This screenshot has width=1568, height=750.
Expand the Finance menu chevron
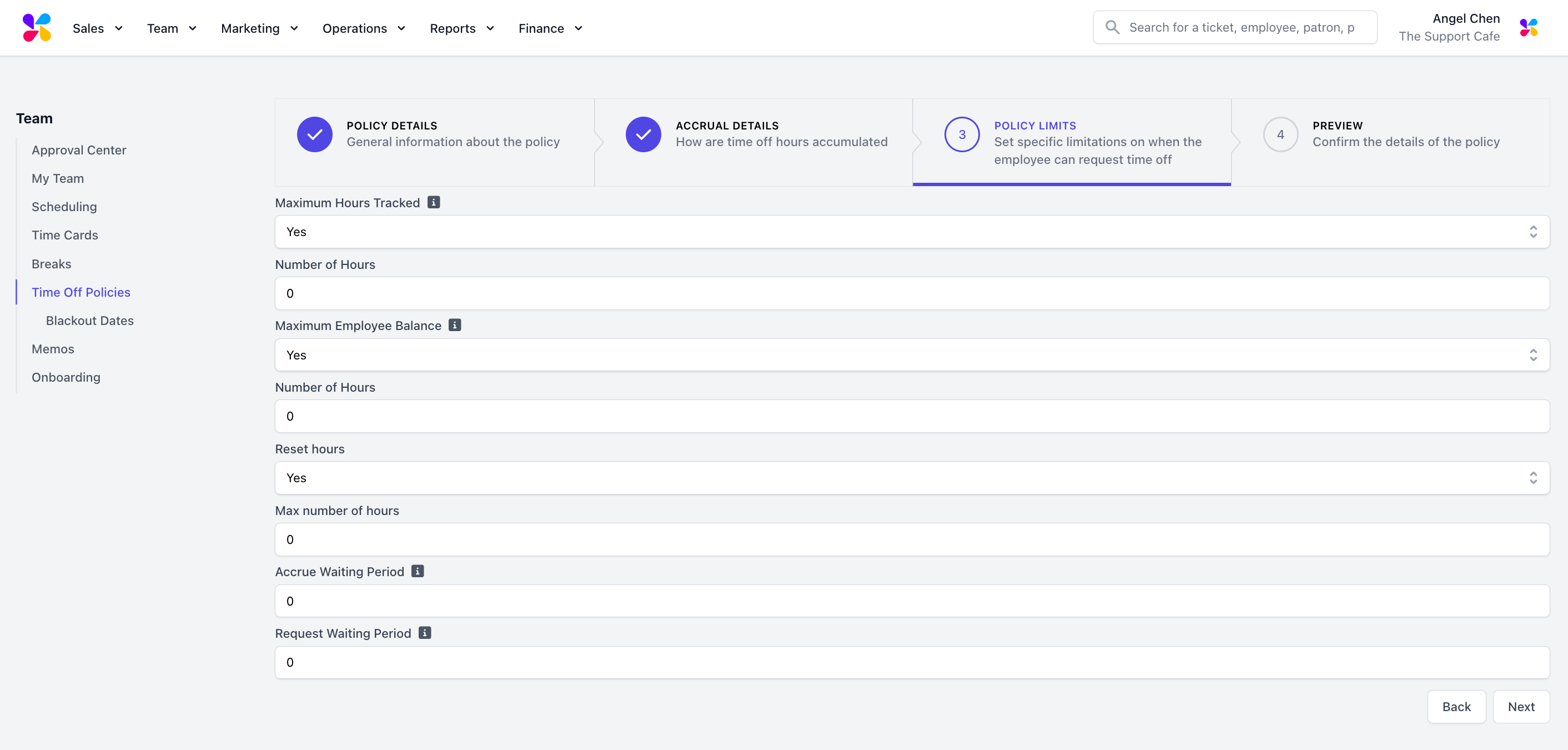578,28
